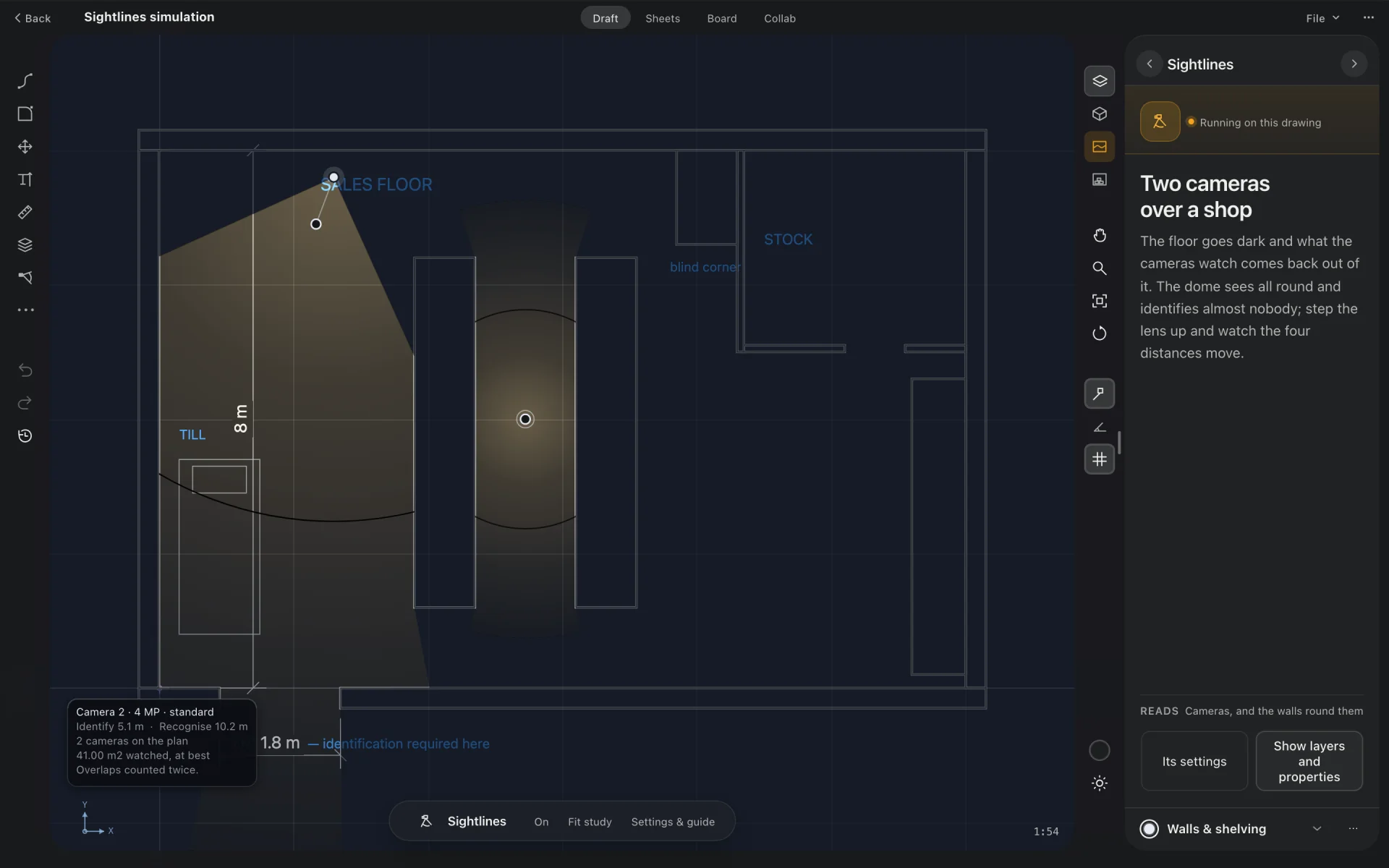Select the ruler measure tool
The width and height of the screenshot is (1389, 868).
click(25, 212)
